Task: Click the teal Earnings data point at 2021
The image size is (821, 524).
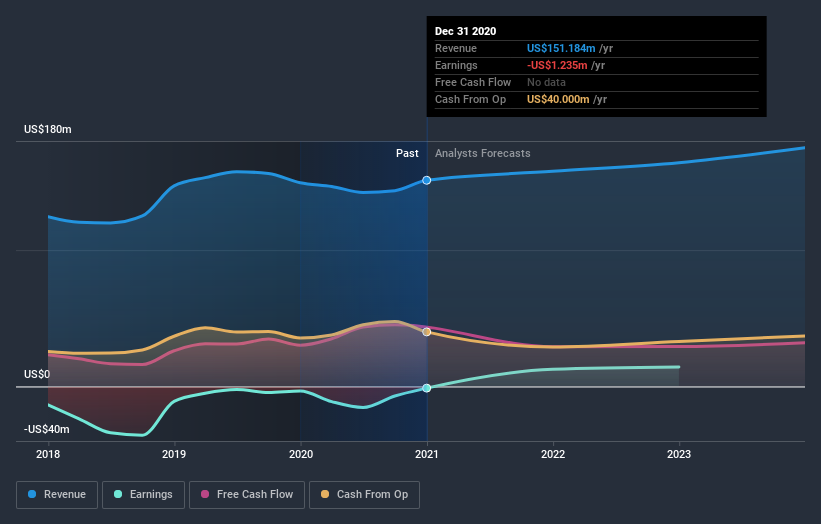Action: [x=427, y=388]
